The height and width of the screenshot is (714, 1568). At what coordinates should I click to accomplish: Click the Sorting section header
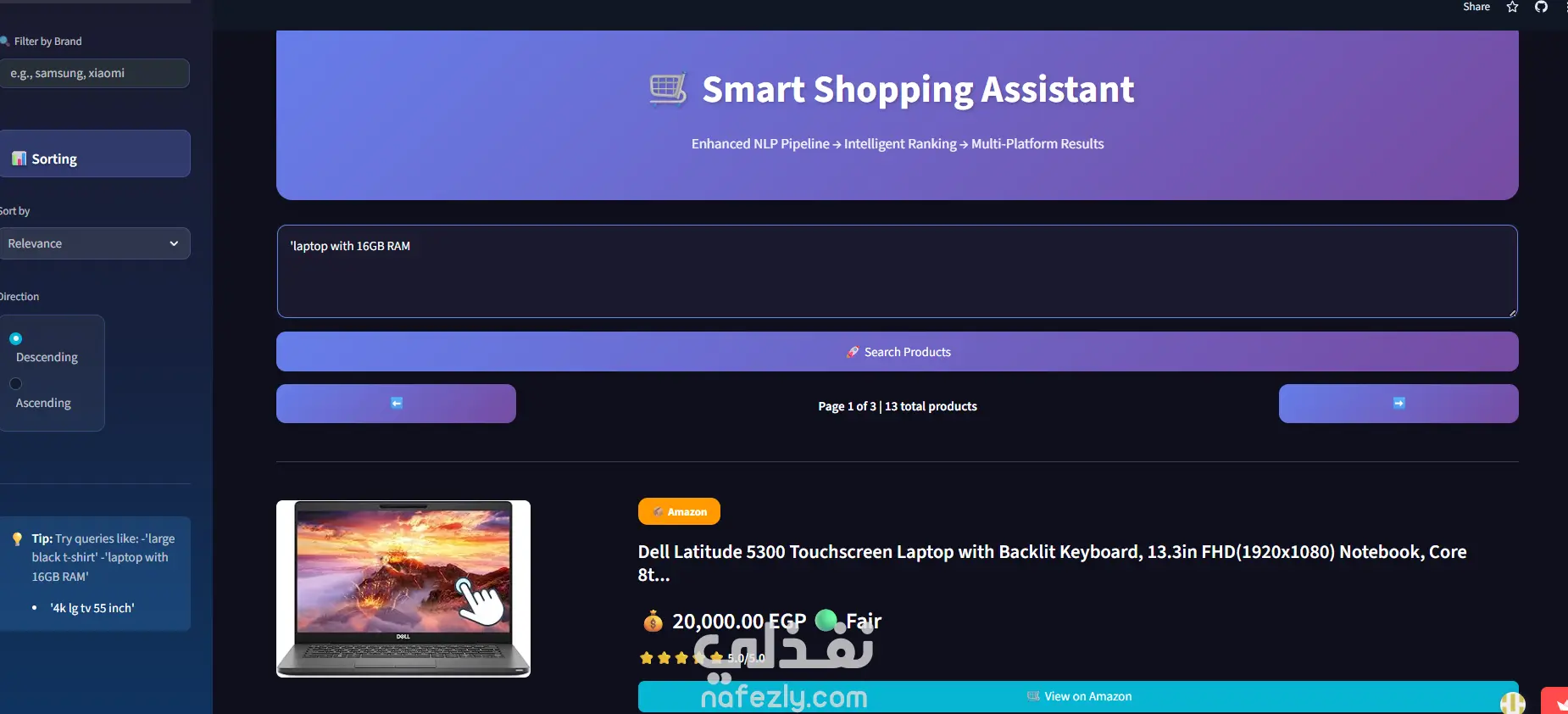click(x=94, y=153)
